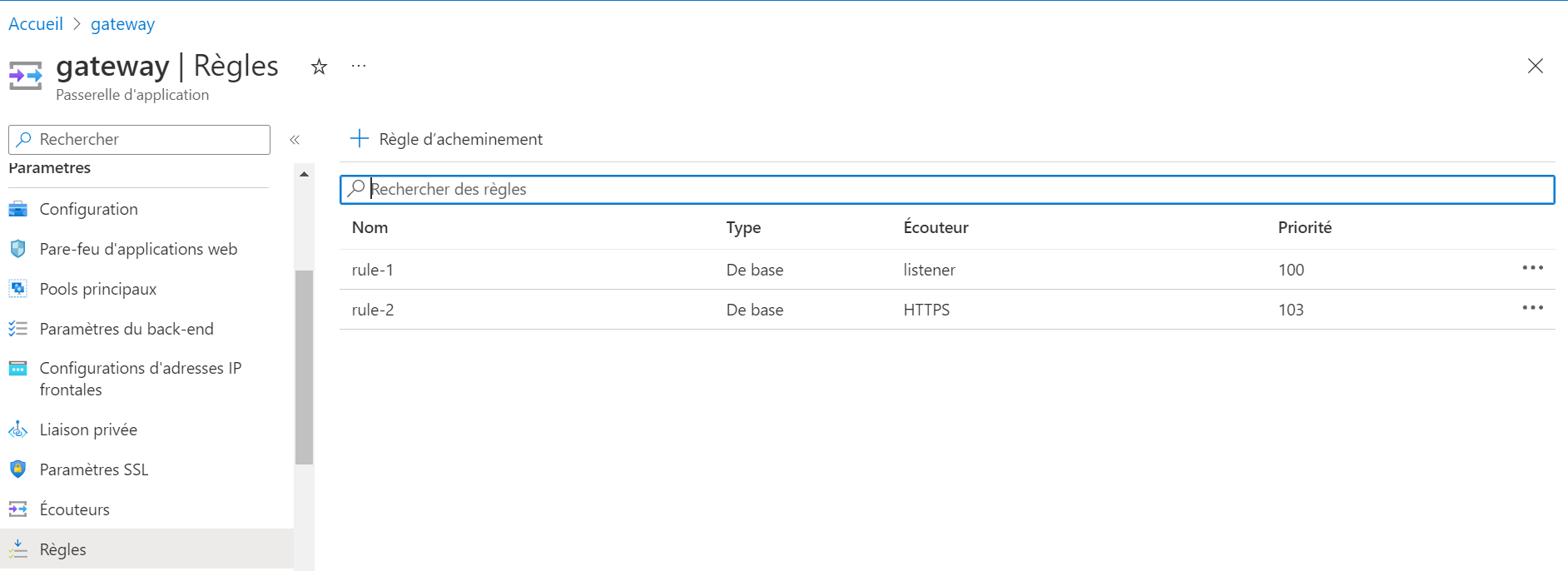Sort by the Priorité column header
The width and height of the screenshot is (1568, 571).
[x=1305, y=227]
